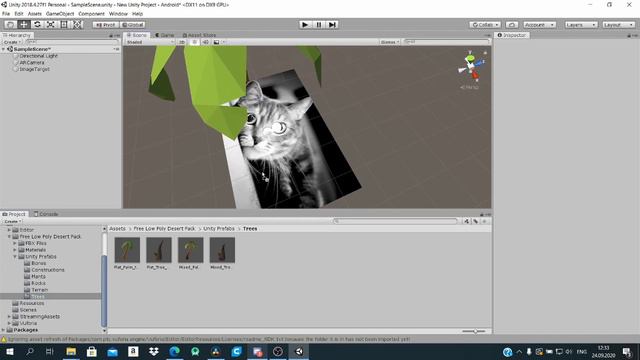The width and height of the screenshot is (640, 360).
Task: Open the Assets menu
Action: tap(35, 13)
